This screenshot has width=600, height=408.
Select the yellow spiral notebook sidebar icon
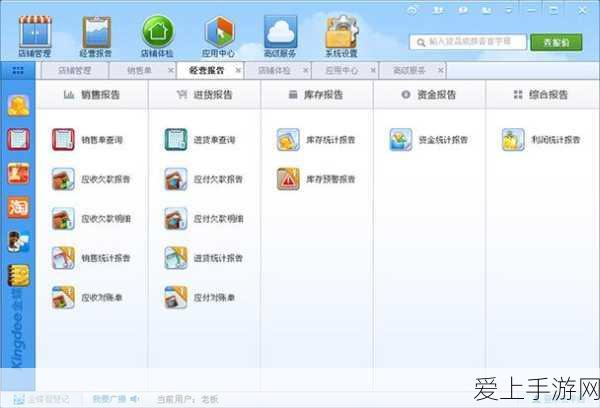[18, 276]
